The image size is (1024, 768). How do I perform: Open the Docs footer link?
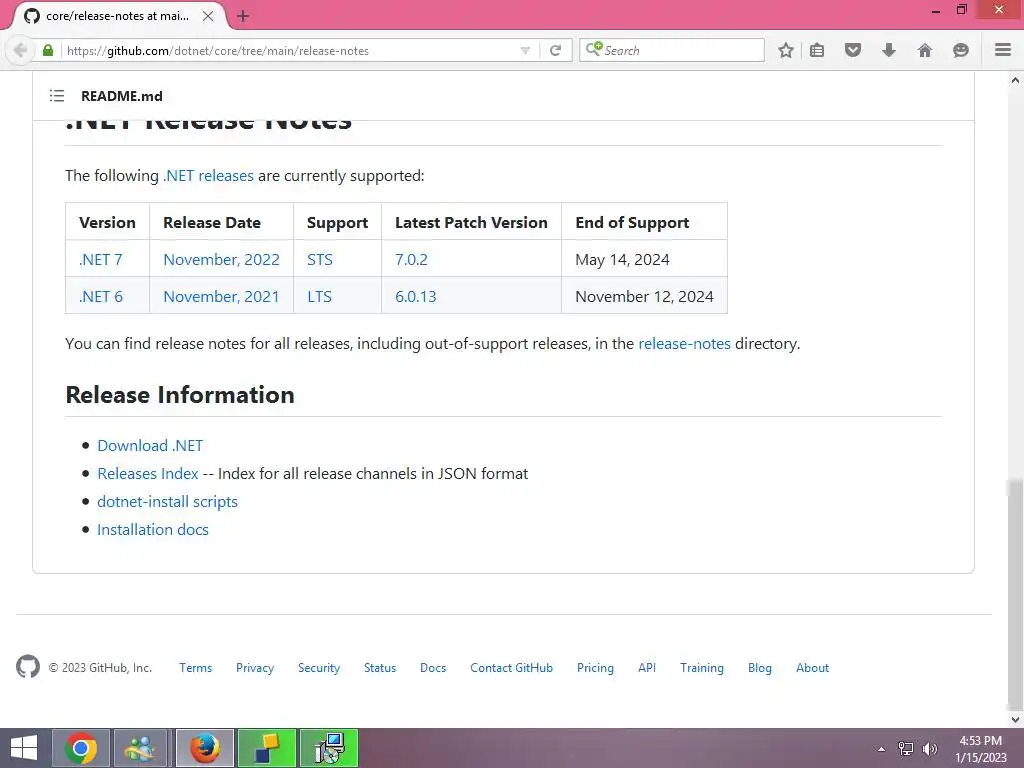(x=433, y=667)
